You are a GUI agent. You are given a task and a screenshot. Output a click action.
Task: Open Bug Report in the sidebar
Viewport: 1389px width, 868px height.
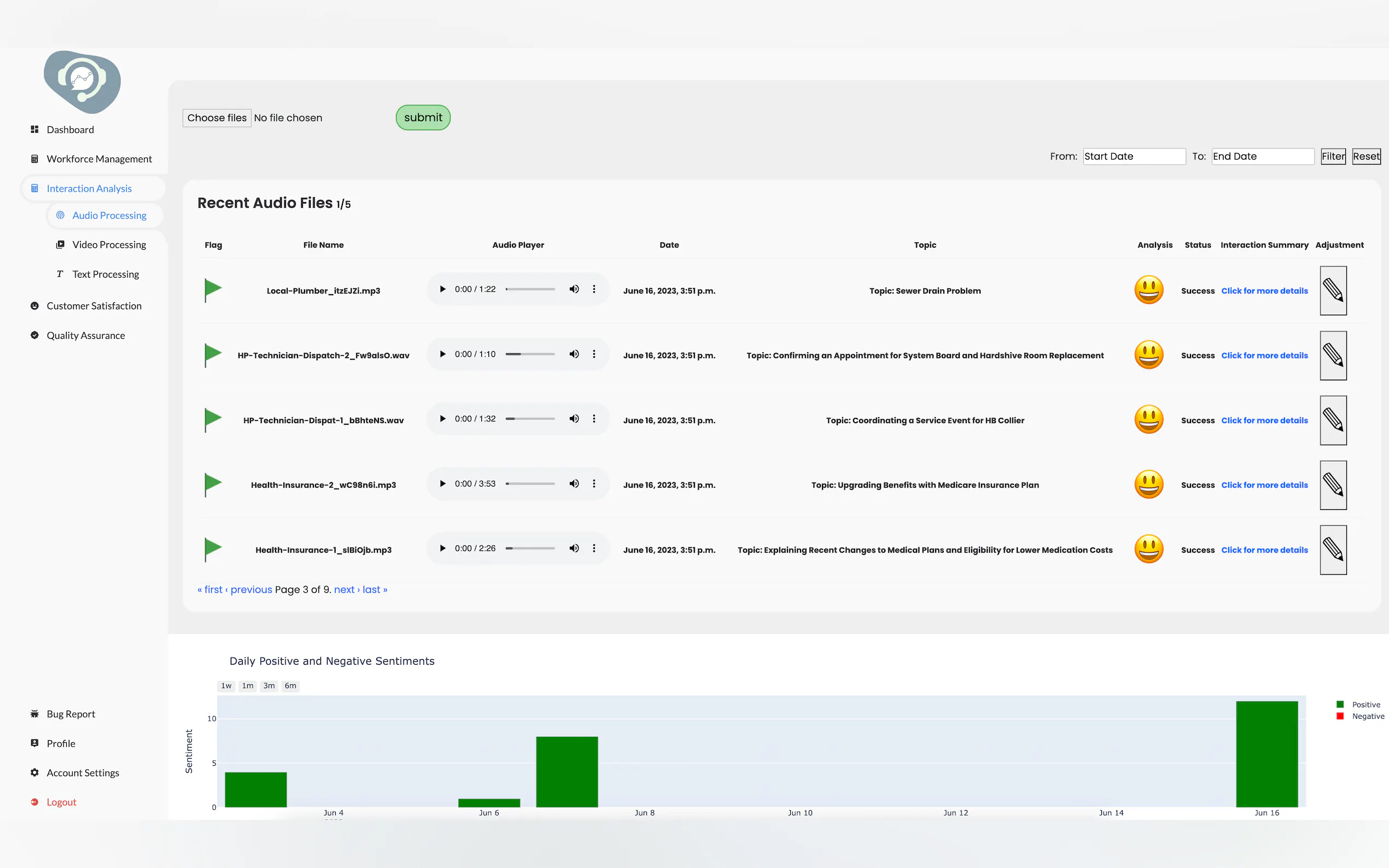point(71,713)
